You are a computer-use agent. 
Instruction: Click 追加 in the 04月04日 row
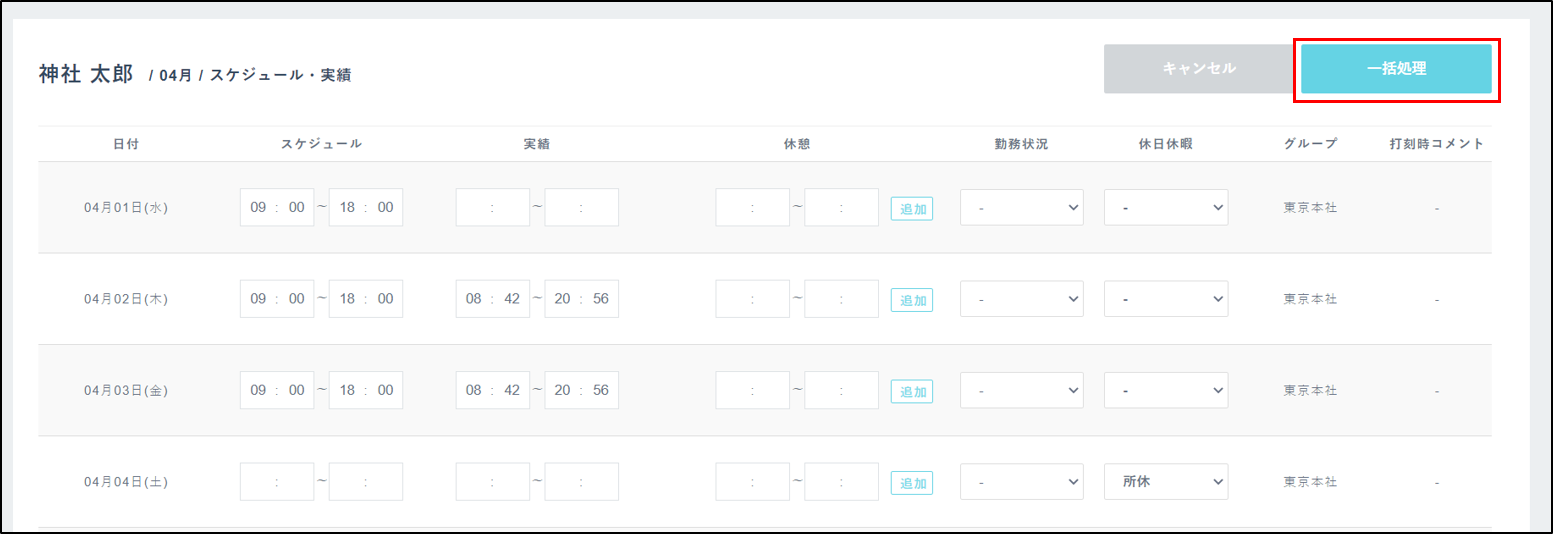[x=912, y=482]
